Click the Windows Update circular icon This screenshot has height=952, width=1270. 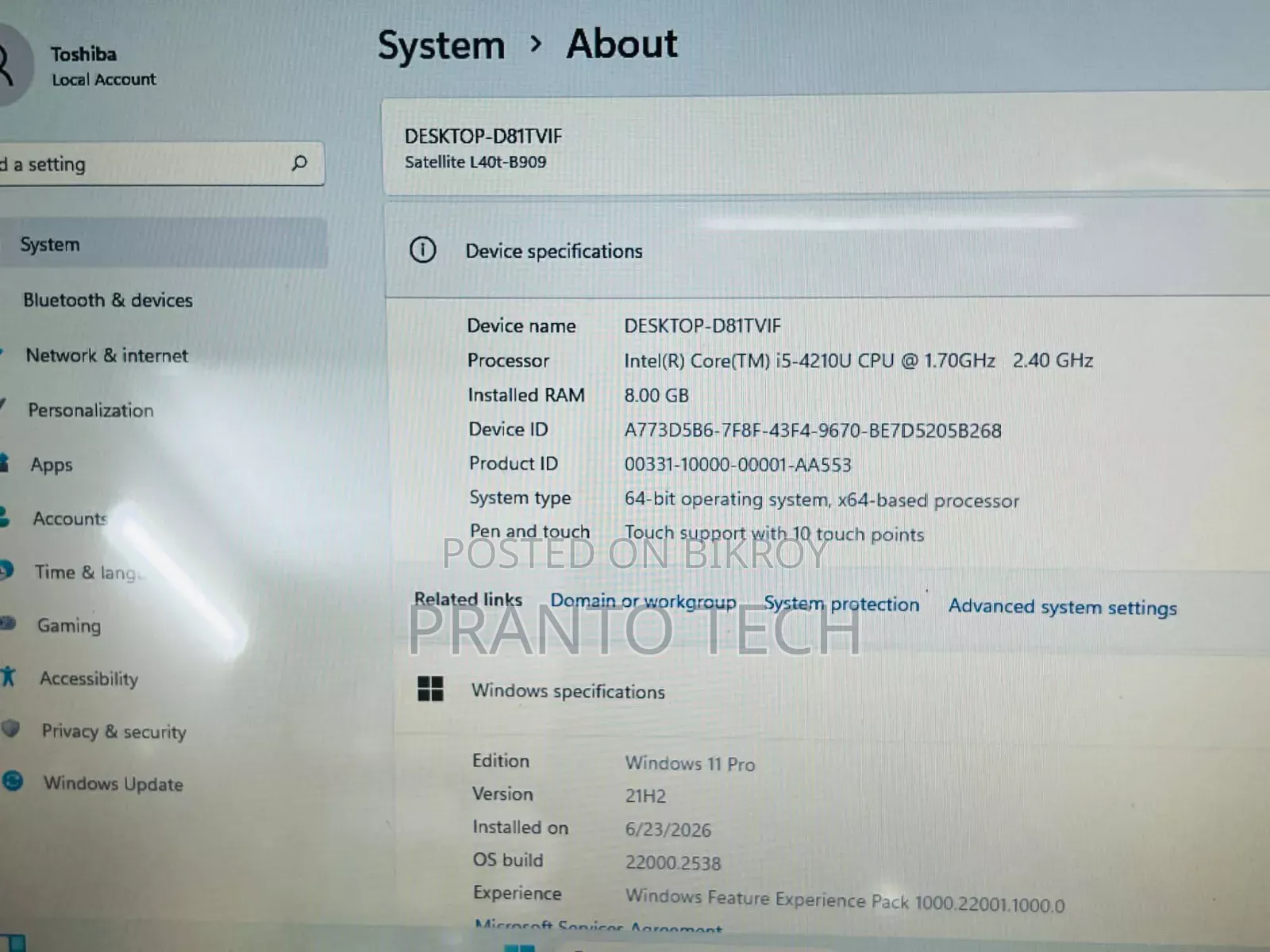pos(13,781)
